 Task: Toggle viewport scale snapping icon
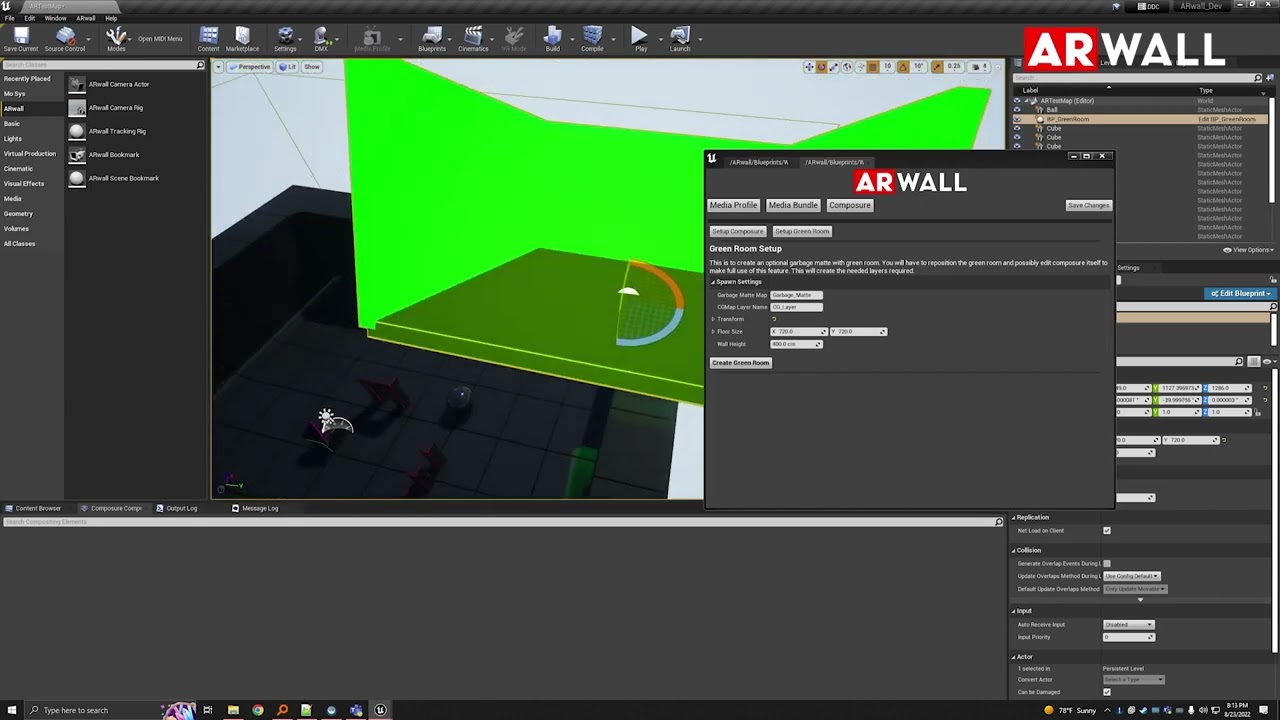point(937,67)
